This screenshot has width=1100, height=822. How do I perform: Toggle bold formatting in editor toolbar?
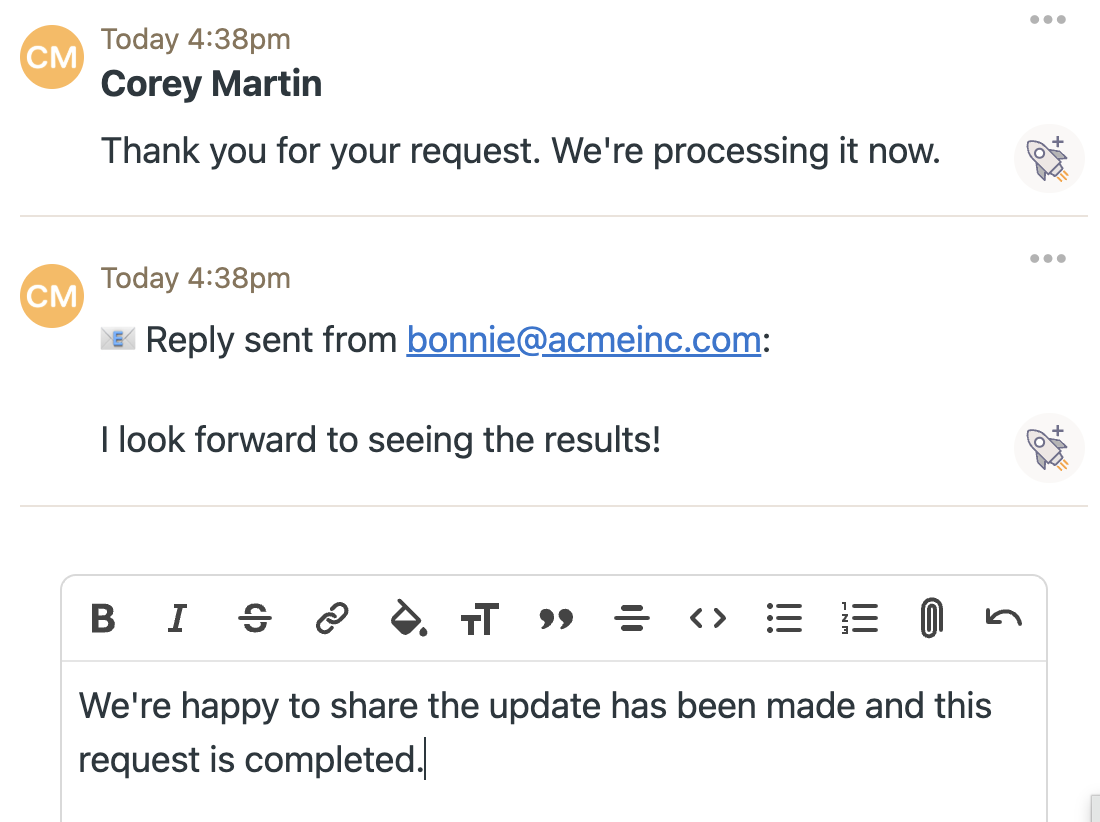click(x=103, y=619)
